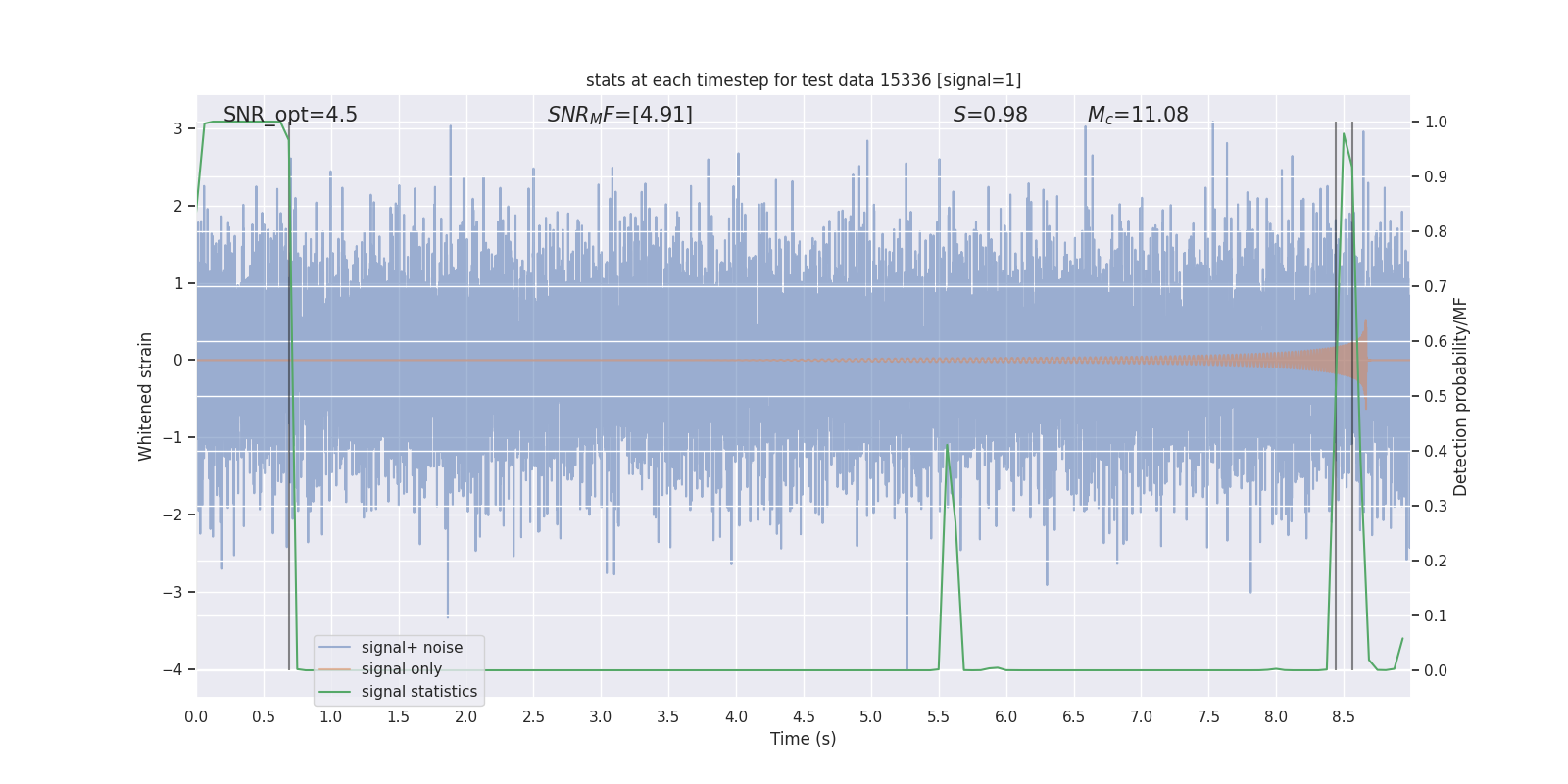This screenshot has width=1568, height=784.
Task: Click the right y-axis tick label 0.0
Action: coord(1436,670)
